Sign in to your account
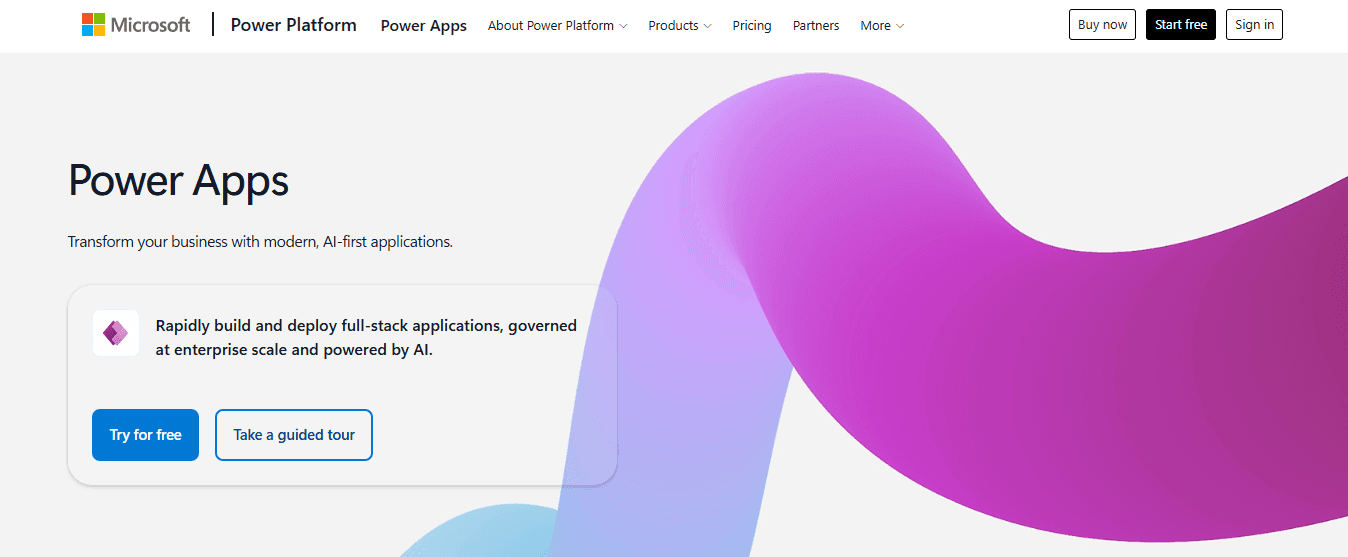 pyautogui.click(x=1254, y=25)
